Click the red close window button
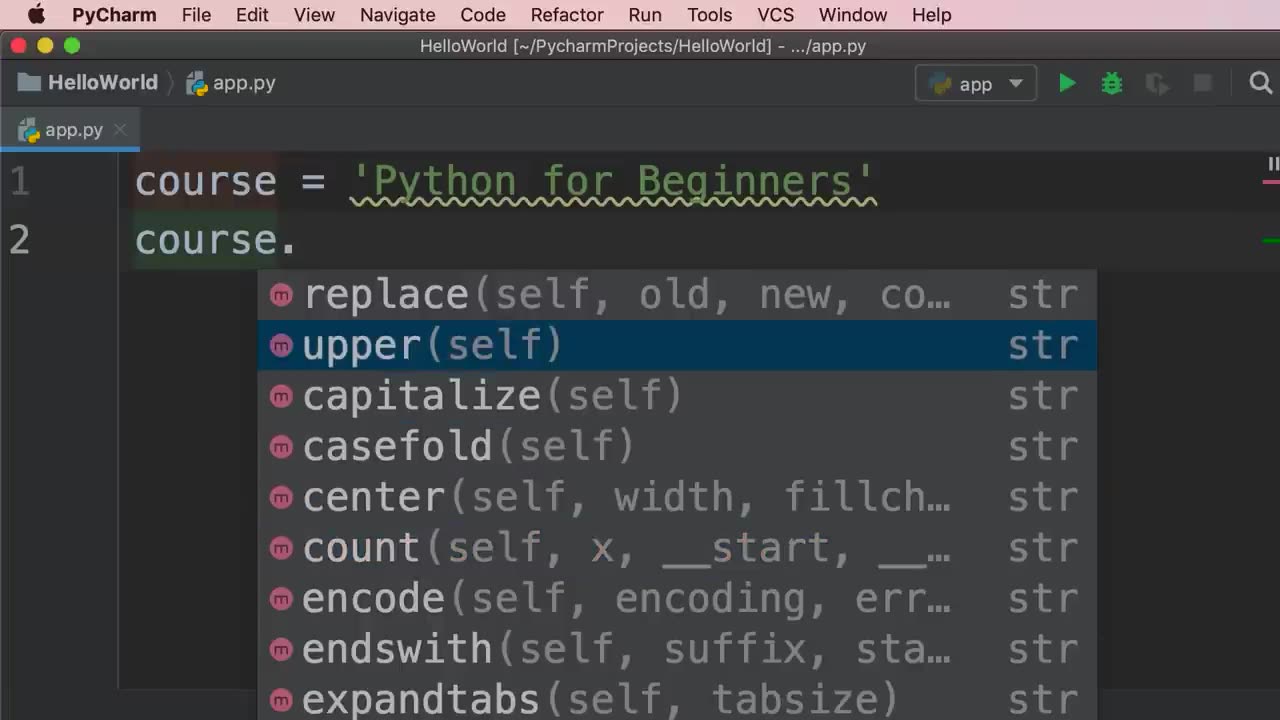Image resolution: width=1280 pixels, height=720 pixels. point(18,46)
